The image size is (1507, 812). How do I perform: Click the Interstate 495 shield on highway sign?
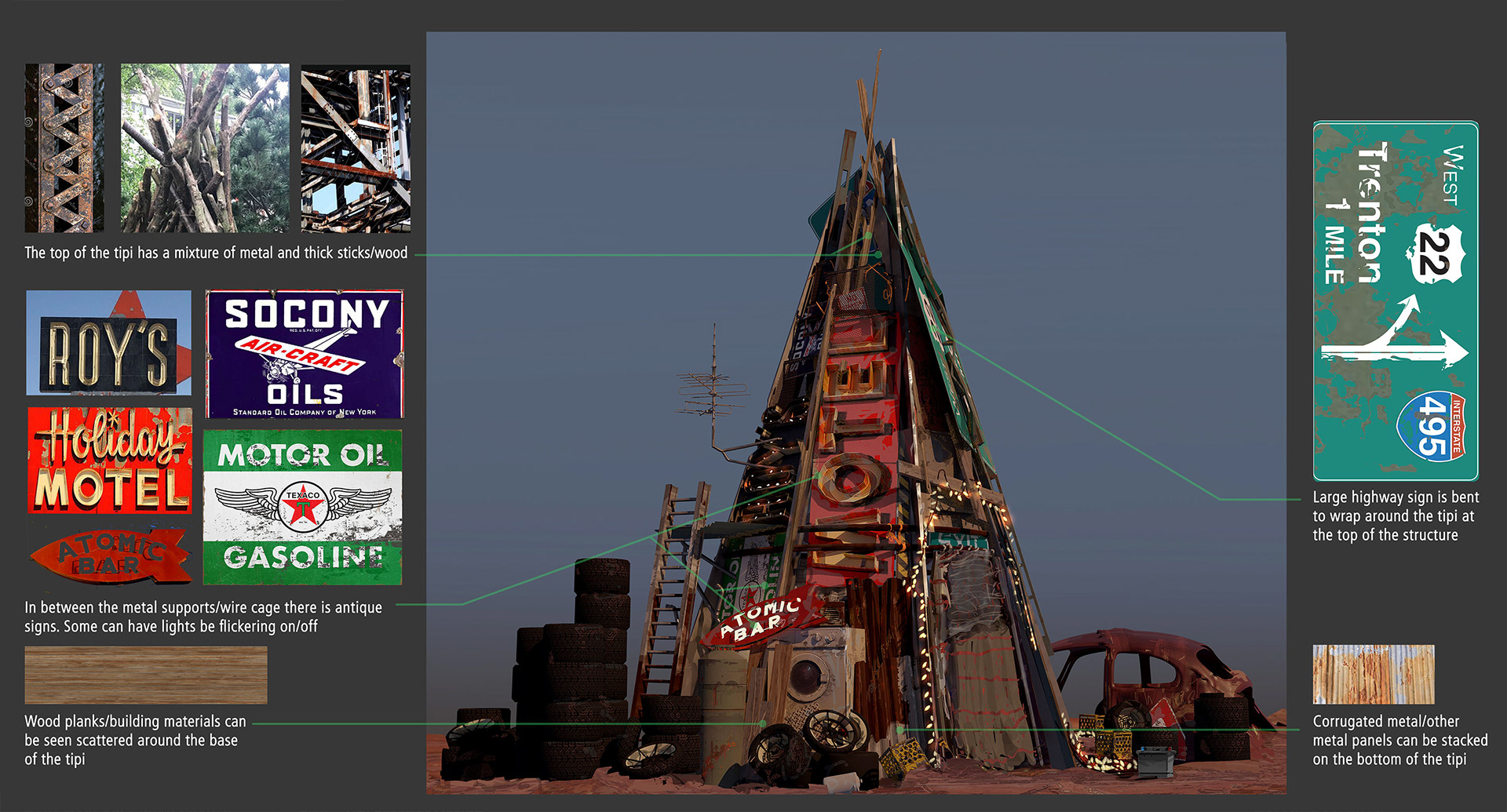1432,426
